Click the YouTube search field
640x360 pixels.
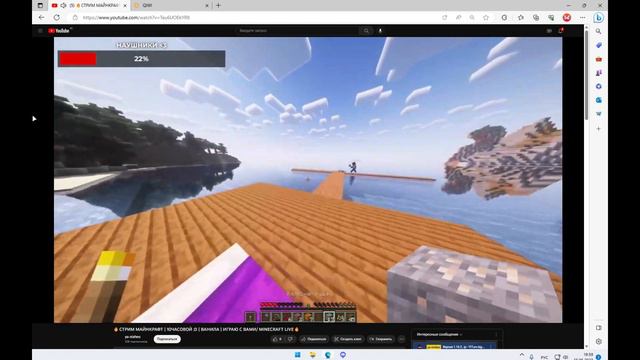[296, 31]
